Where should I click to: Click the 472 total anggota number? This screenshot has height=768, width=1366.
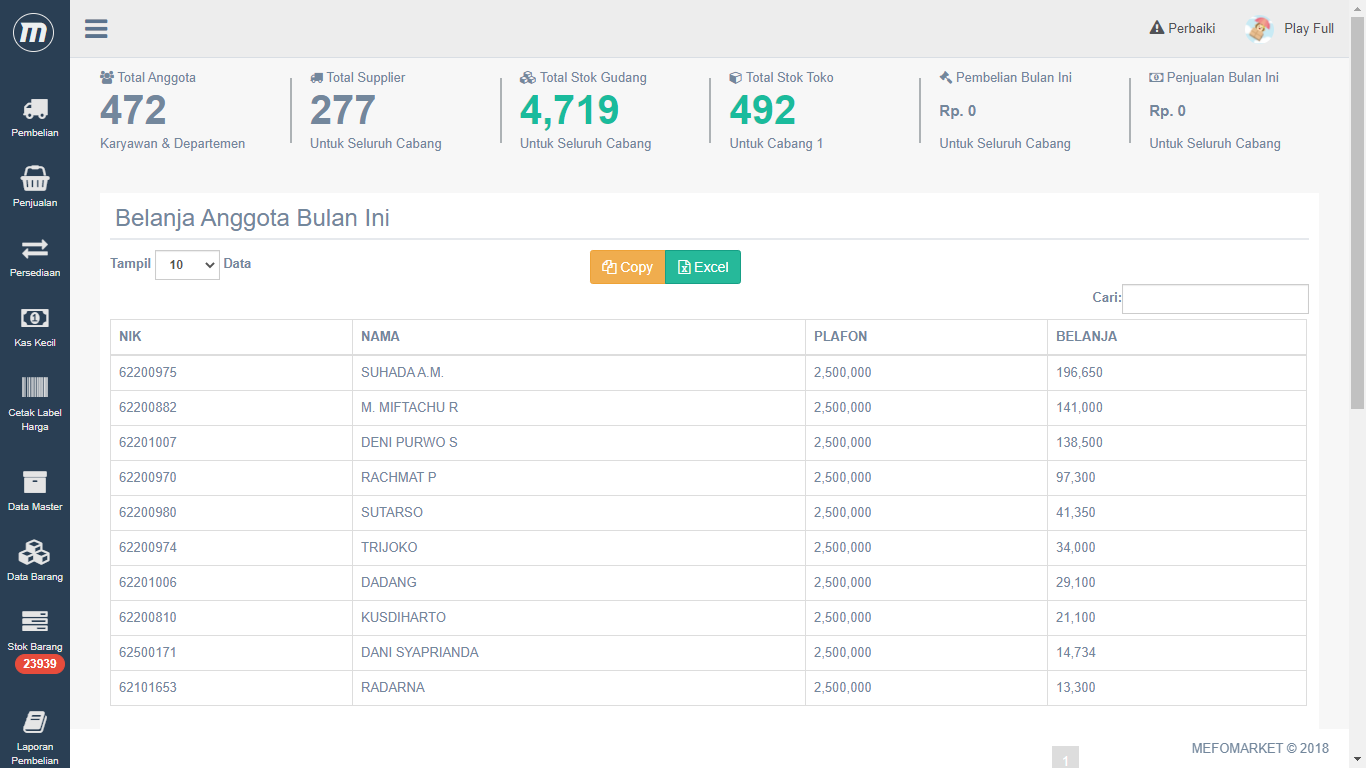pos(133,110)
